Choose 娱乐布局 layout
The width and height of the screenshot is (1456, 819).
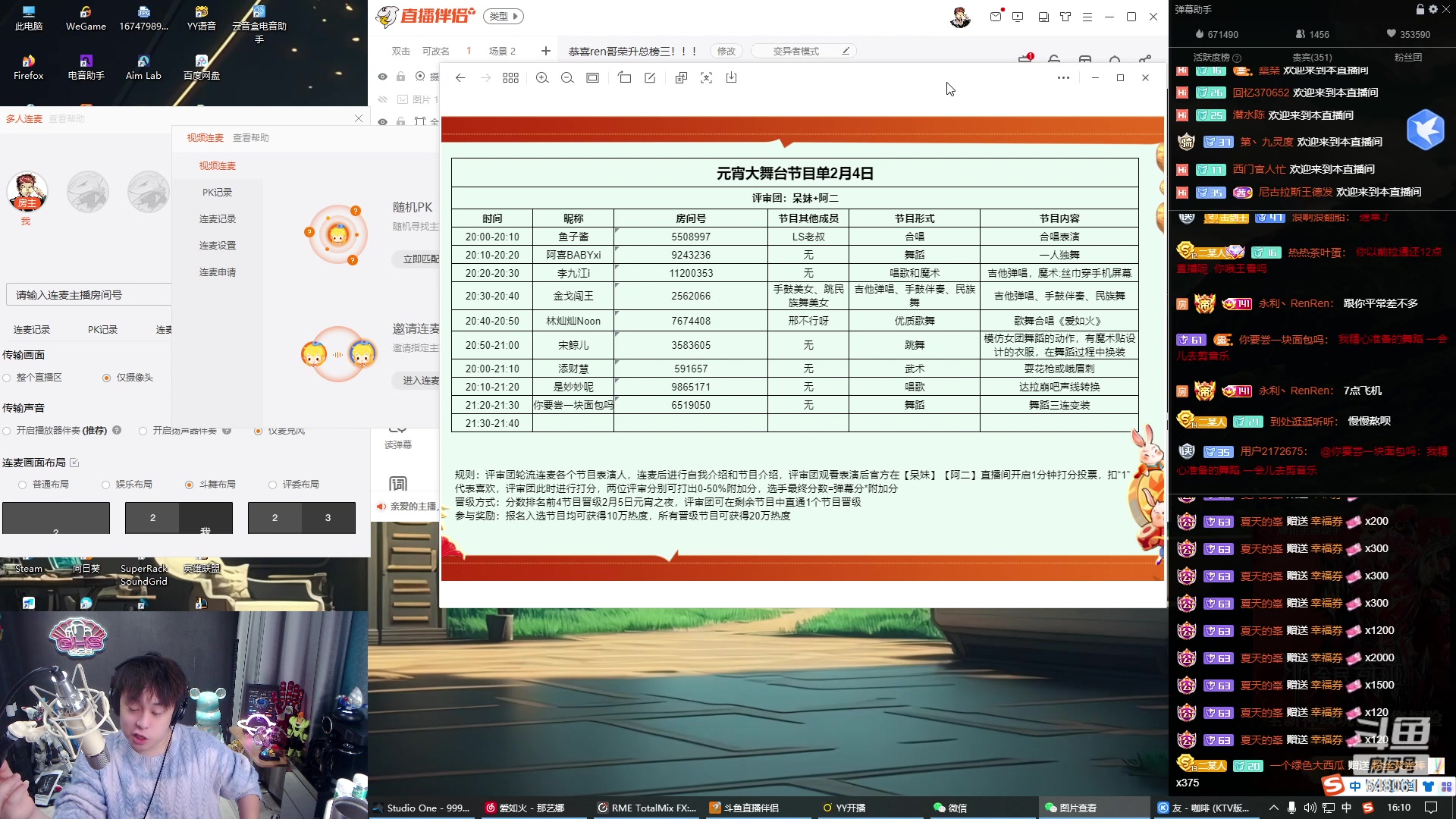pos(127,485)
